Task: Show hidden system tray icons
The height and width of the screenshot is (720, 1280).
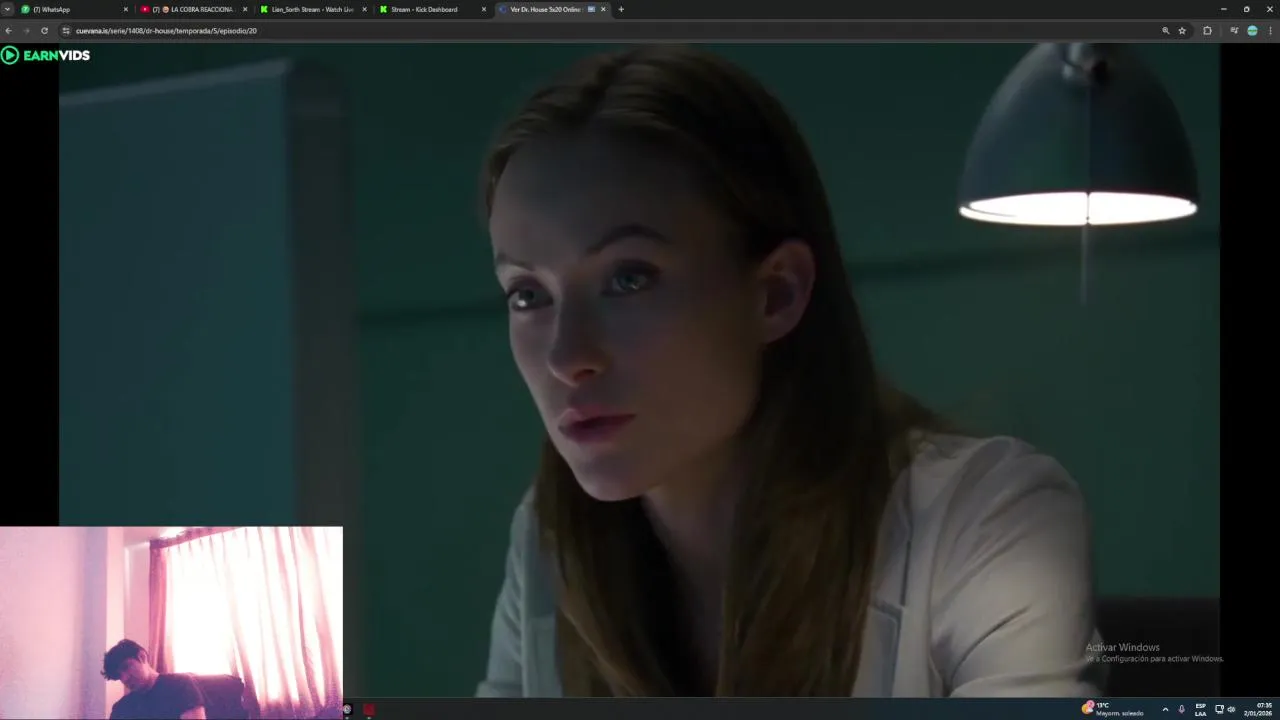Action: (x=1165, y=709)
